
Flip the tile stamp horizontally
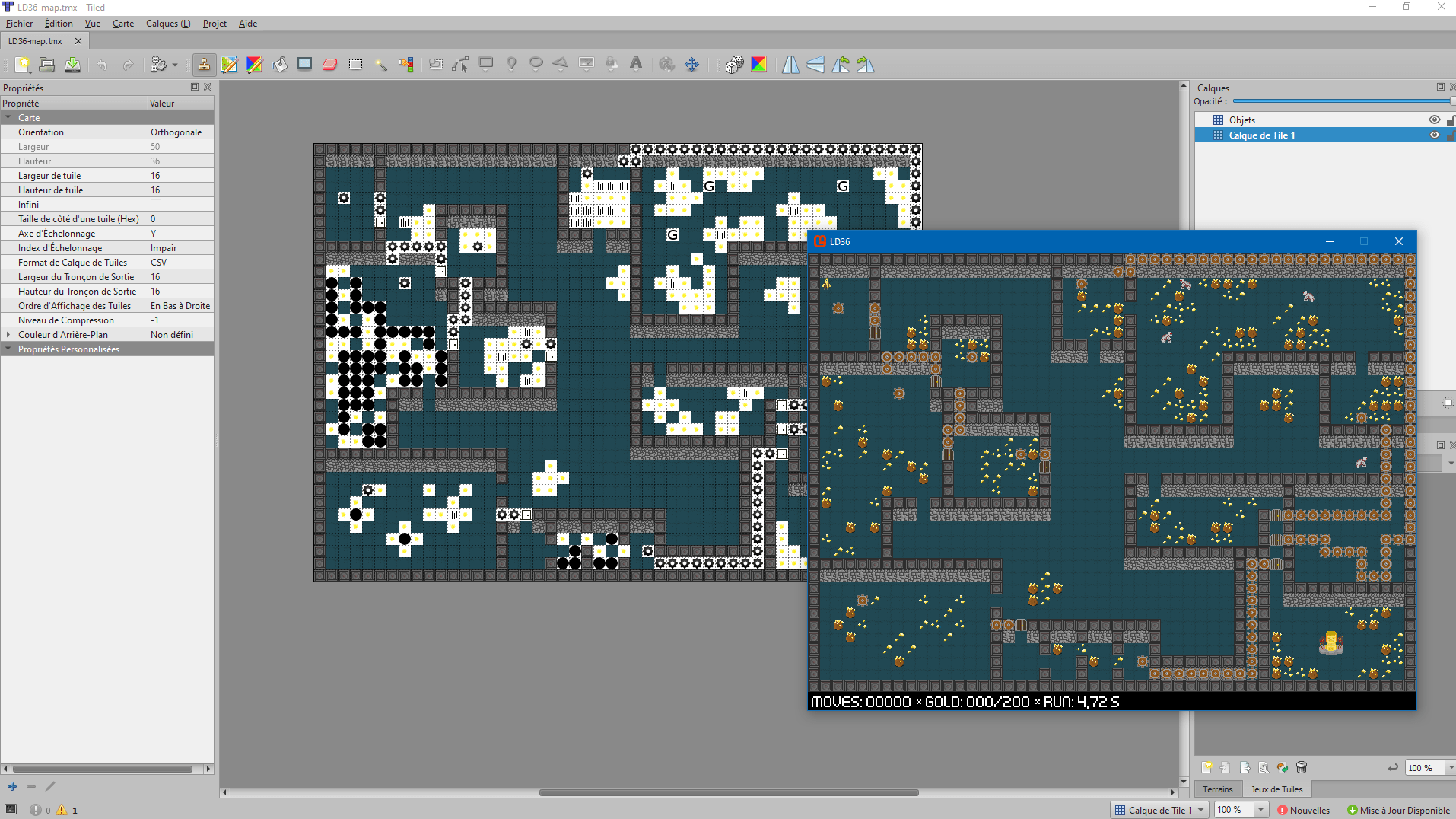point(790,65)
